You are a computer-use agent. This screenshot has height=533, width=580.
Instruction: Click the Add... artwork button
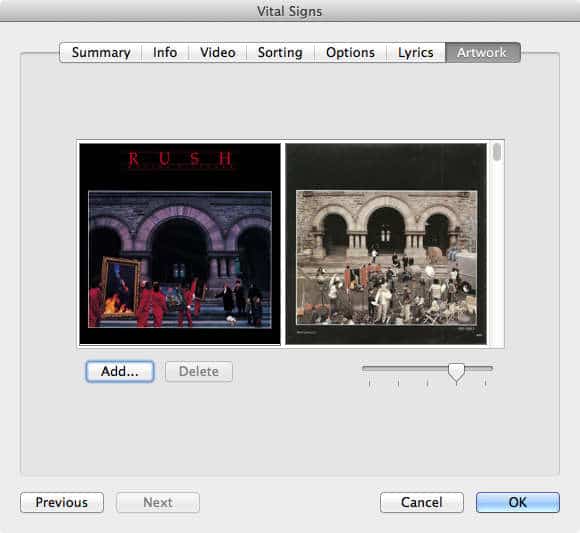pyautogui.click(x=120, y=371)
